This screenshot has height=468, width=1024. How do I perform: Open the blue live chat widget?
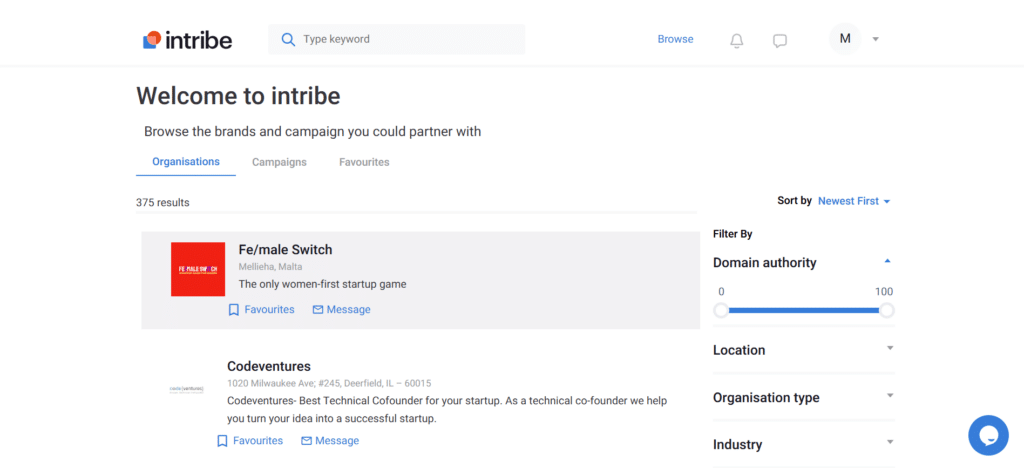(988, 435)
